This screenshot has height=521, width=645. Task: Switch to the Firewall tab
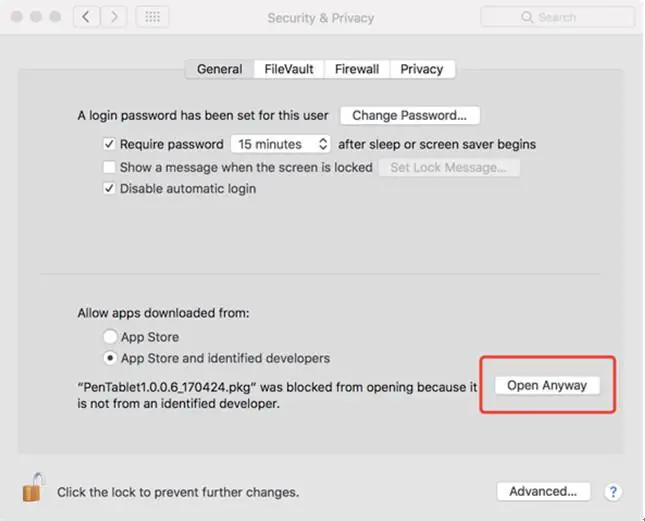click(356, 69)
